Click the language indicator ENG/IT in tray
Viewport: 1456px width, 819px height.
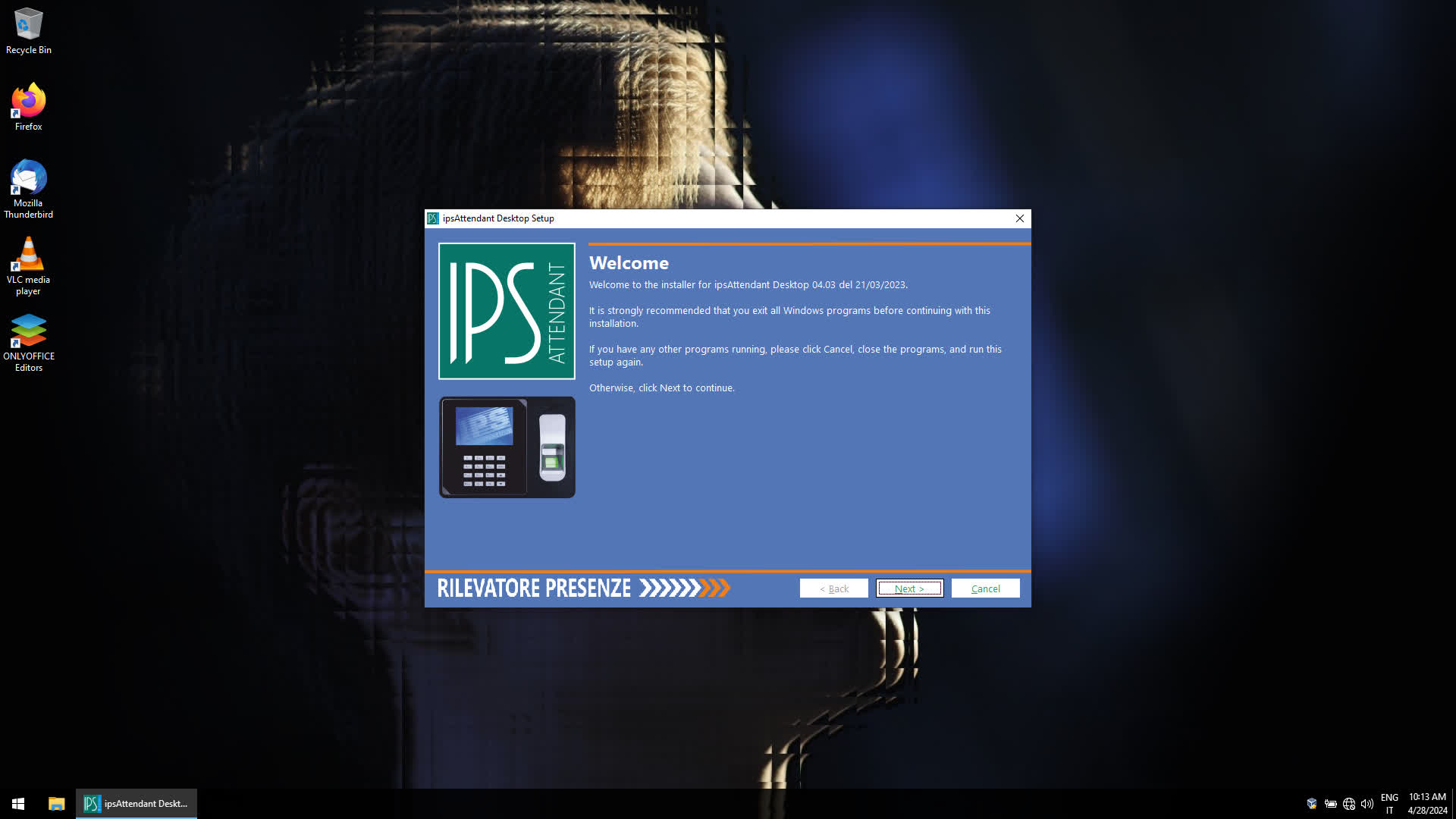click(x=1389, y=802)
